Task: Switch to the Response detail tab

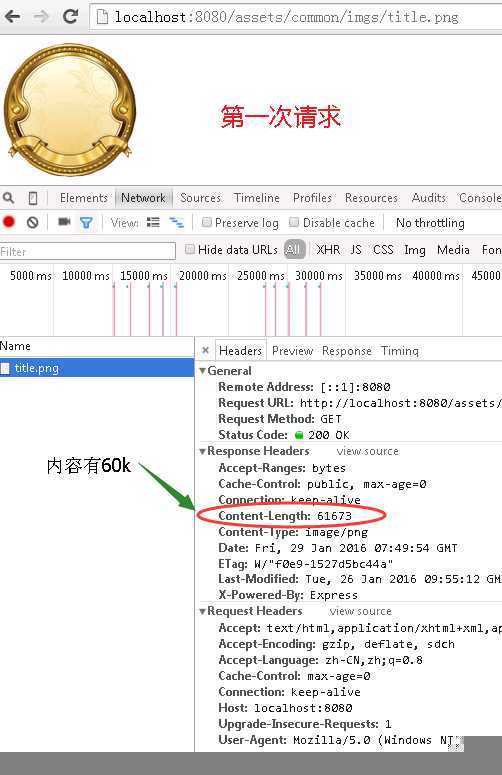Action: point(347,350)
